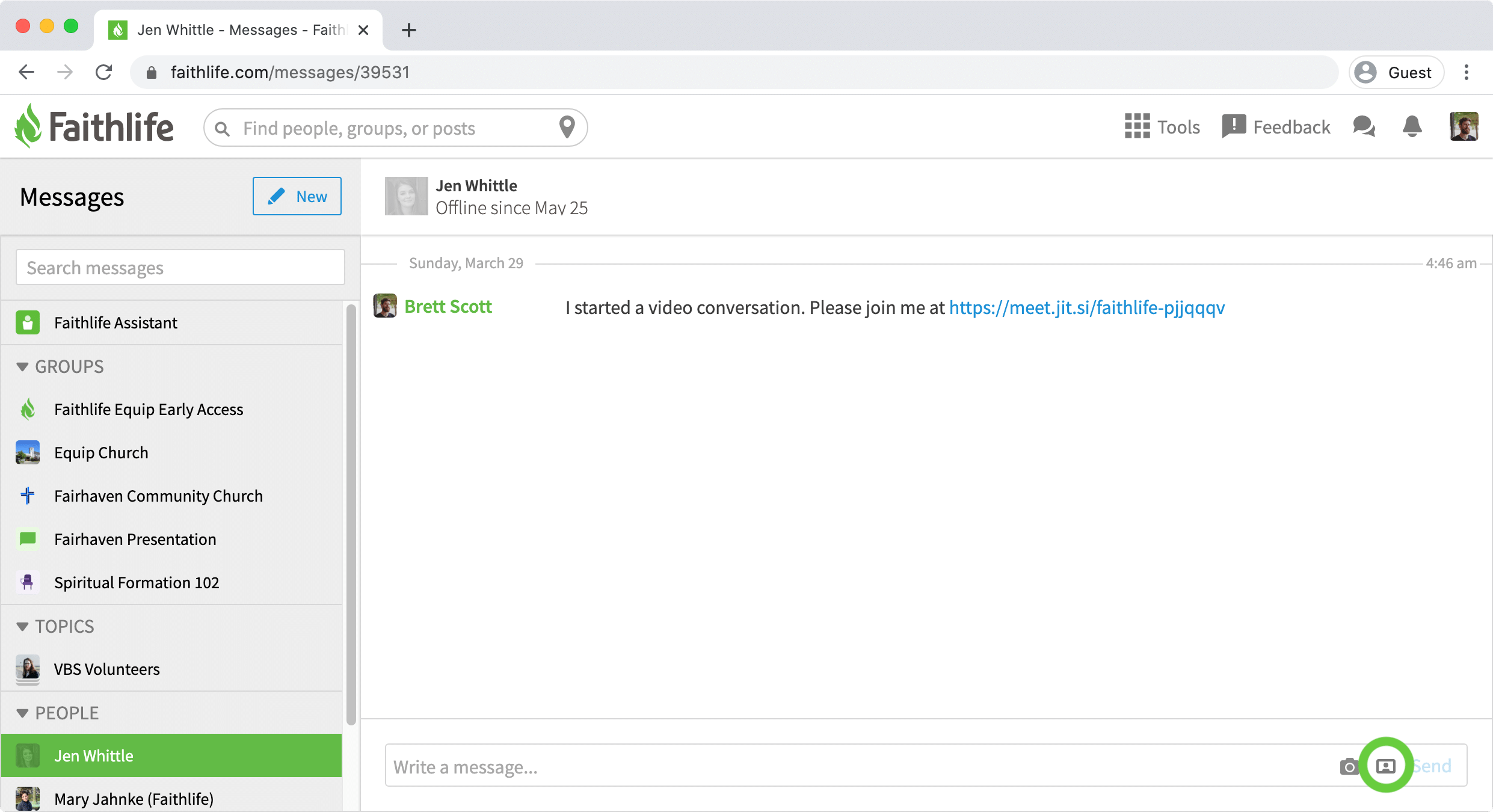This screenshot has height=812, width=1493.
Task: Go back in browser history
Action: [26, 72]
